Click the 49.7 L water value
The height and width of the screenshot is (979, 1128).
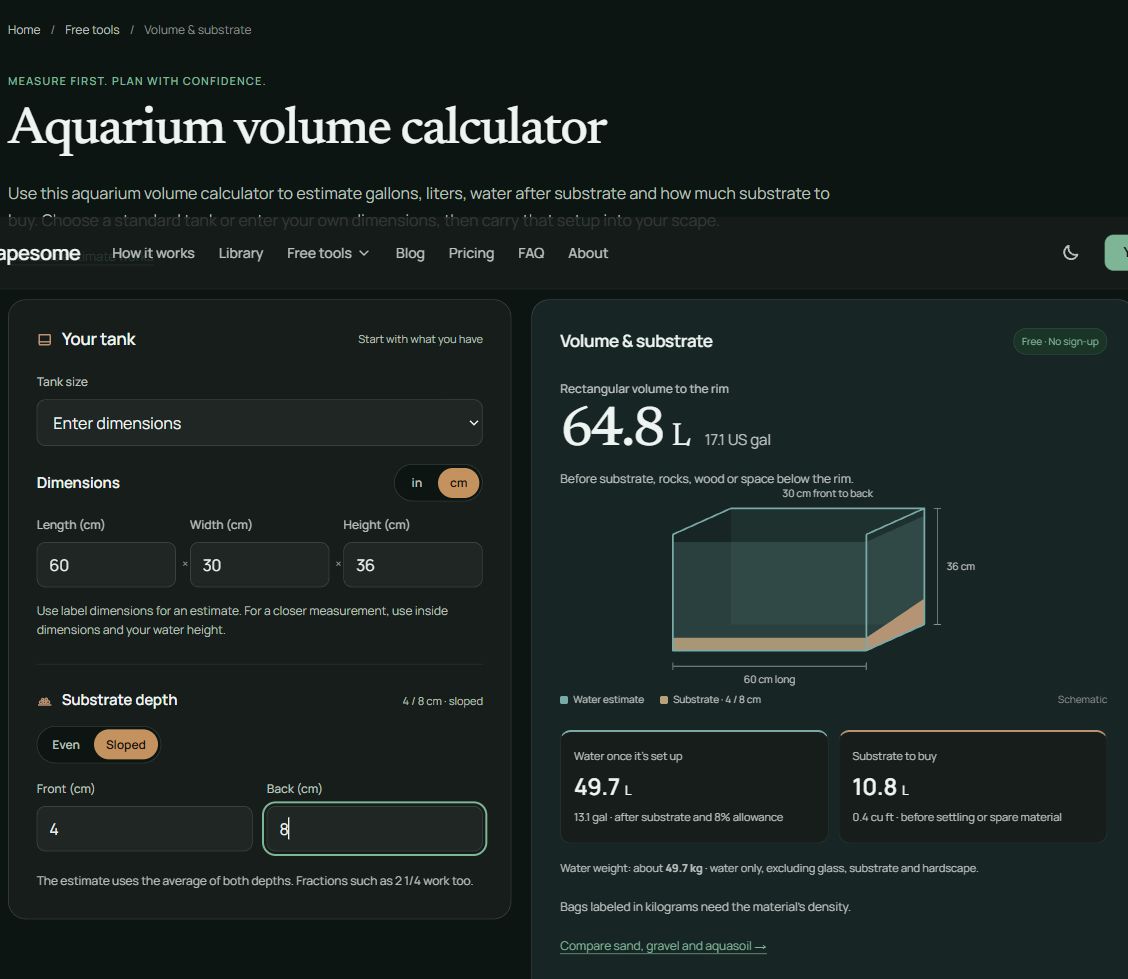click(603, 787)
